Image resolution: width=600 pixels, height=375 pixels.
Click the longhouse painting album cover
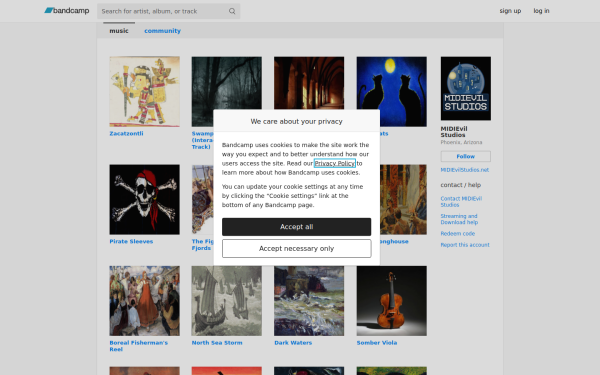tap(403, 199)
